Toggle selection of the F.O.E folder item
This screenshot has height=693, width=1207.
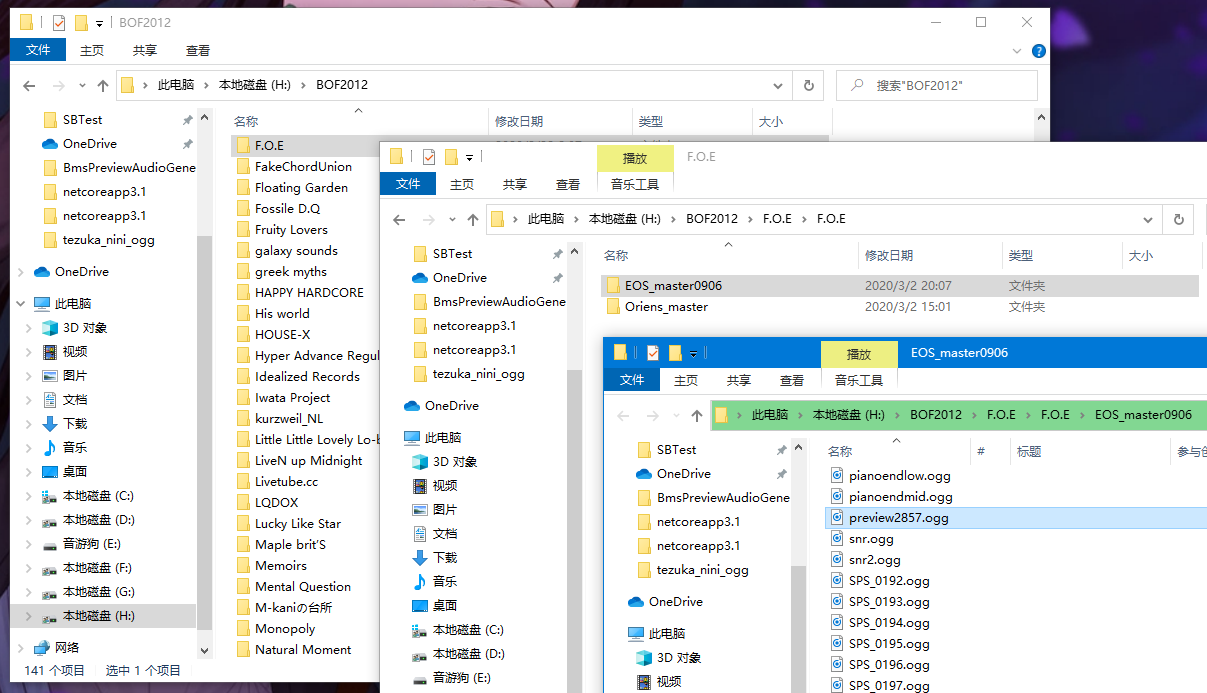click(x=270, y=145)
